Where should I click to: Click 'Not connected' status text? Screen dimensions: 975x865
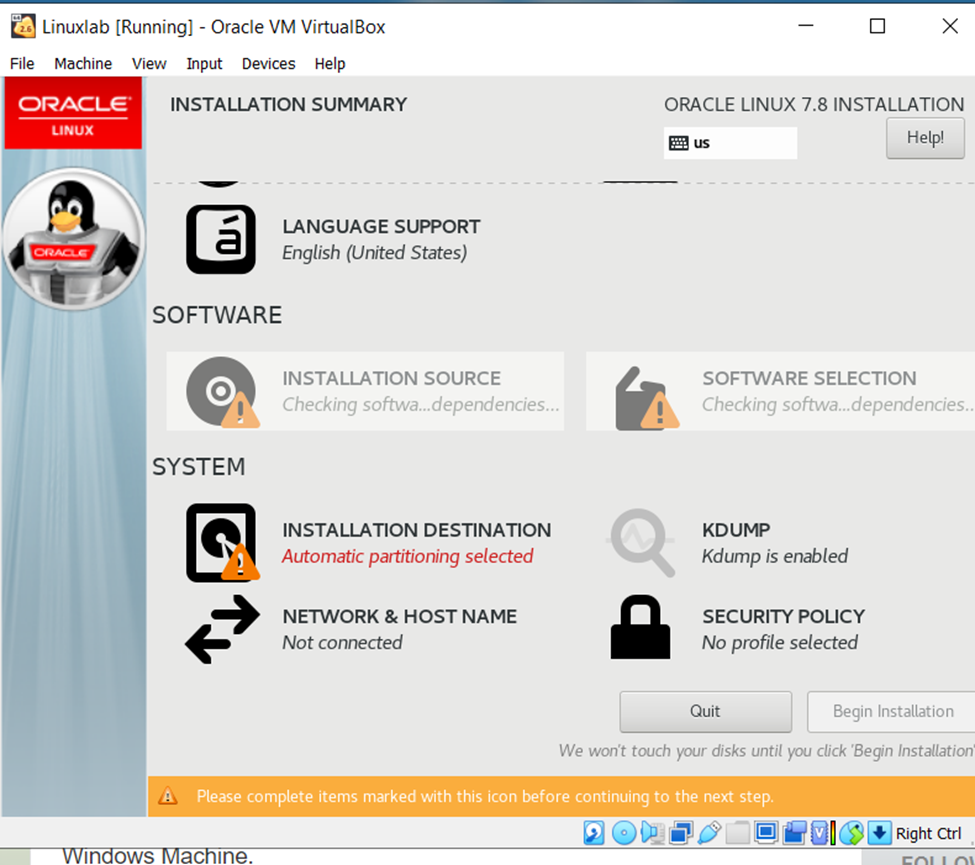(x=342, y=642)
